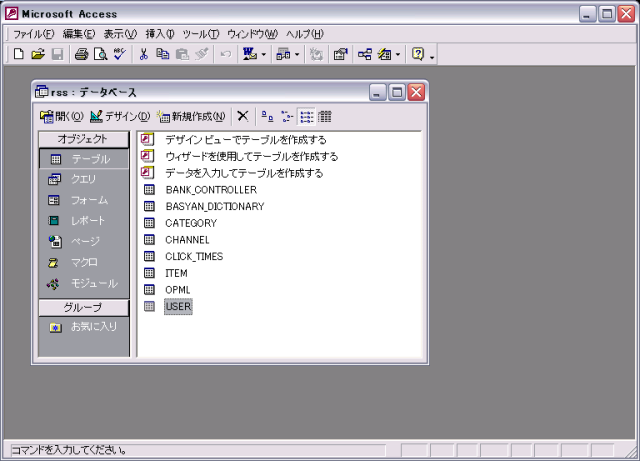The height and width of the screenshot is (461, 640).
Task: Switch to Large Icons view
Action: [267, 116]
